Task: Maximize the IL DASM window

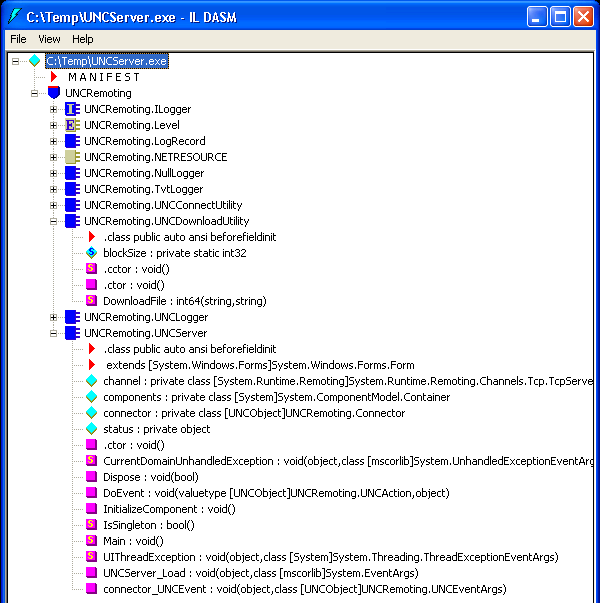Action: [x=560, y=17]
